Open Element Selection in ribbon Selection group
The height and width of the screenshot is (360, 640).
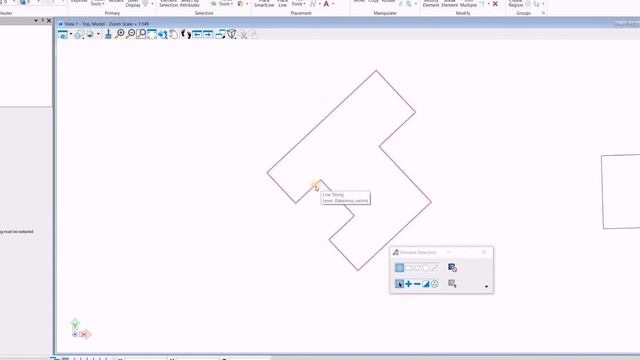pos(168,4)
